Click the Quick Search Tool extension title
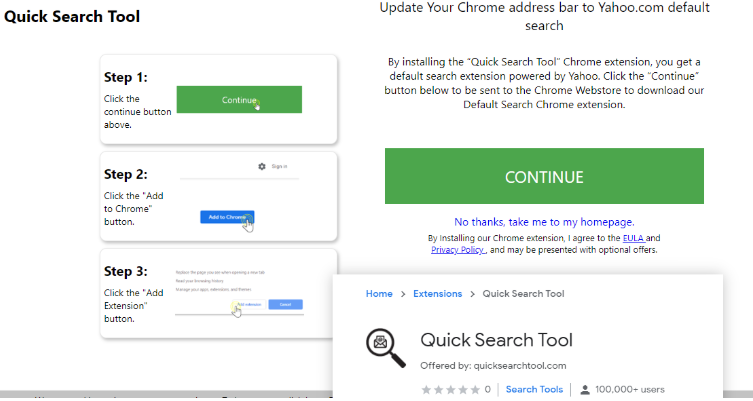 pos(497,340)
